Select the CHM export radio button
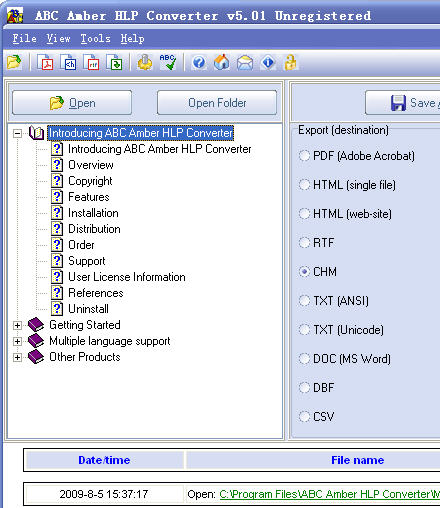The image size is (440, 508). (304, 272)
